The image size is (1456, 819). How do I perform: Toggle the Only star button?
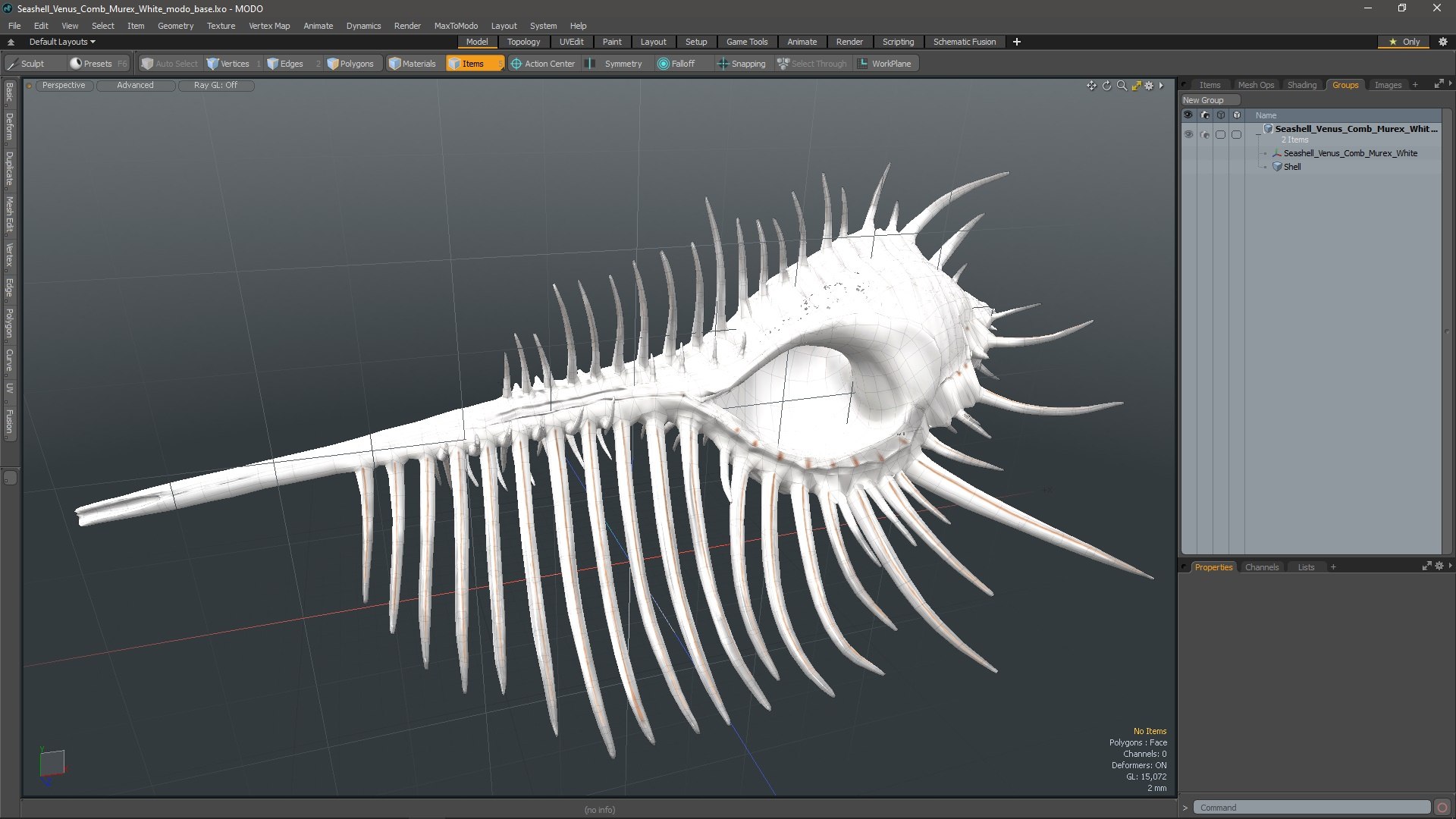(1405, 42)
